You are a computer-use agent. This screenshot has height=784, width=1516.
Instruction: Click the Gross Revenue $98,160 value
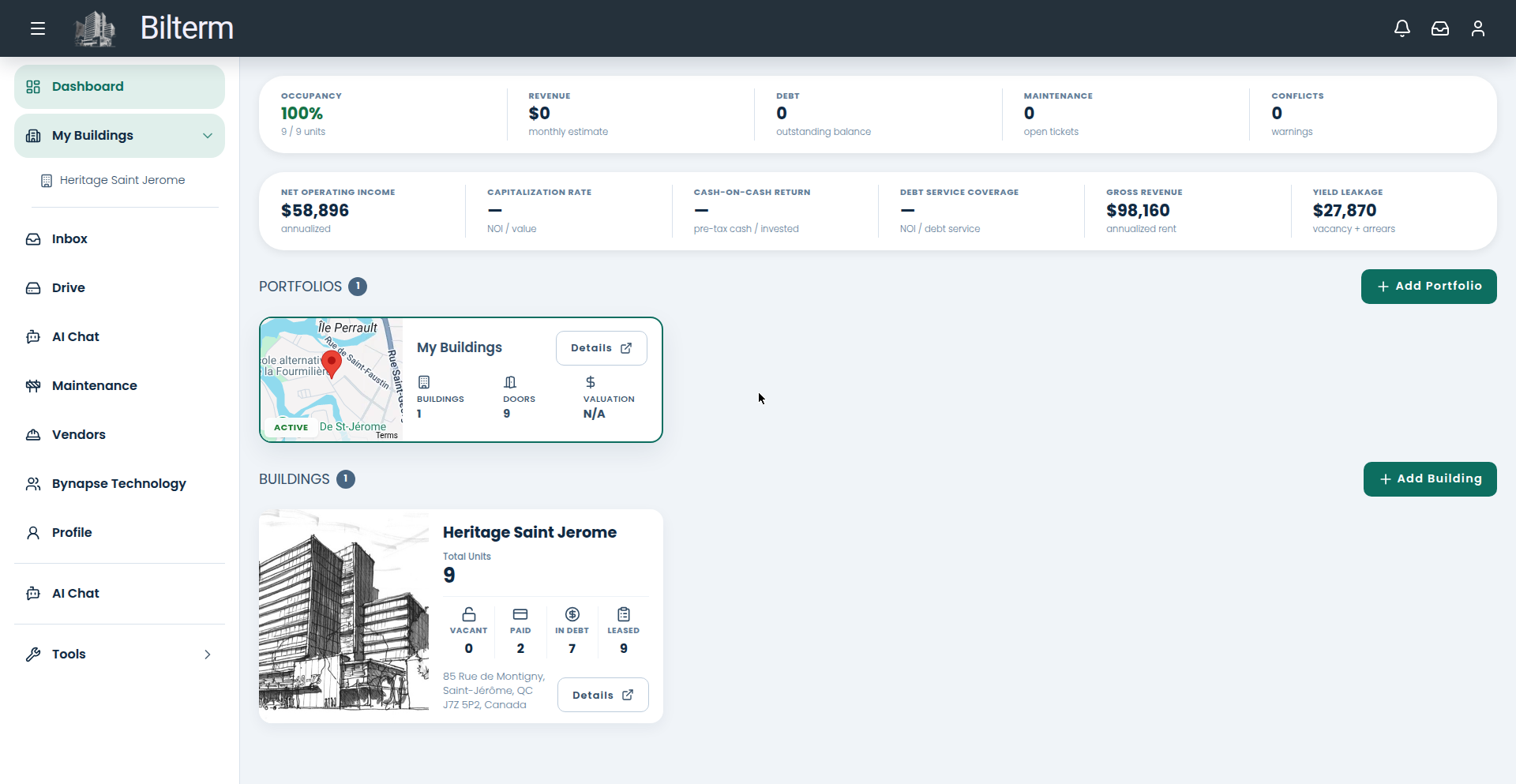click(1138, 211)
